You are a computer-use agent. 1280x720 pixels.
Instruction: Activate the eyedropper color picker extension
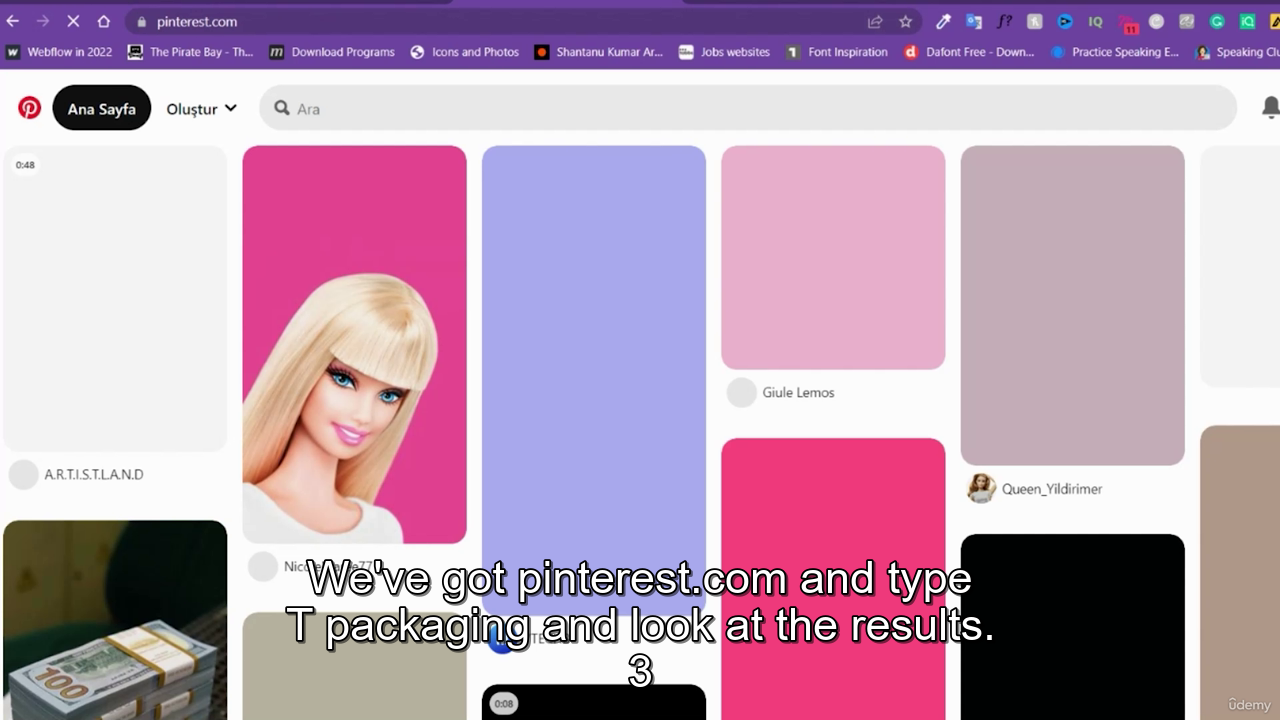943,21
